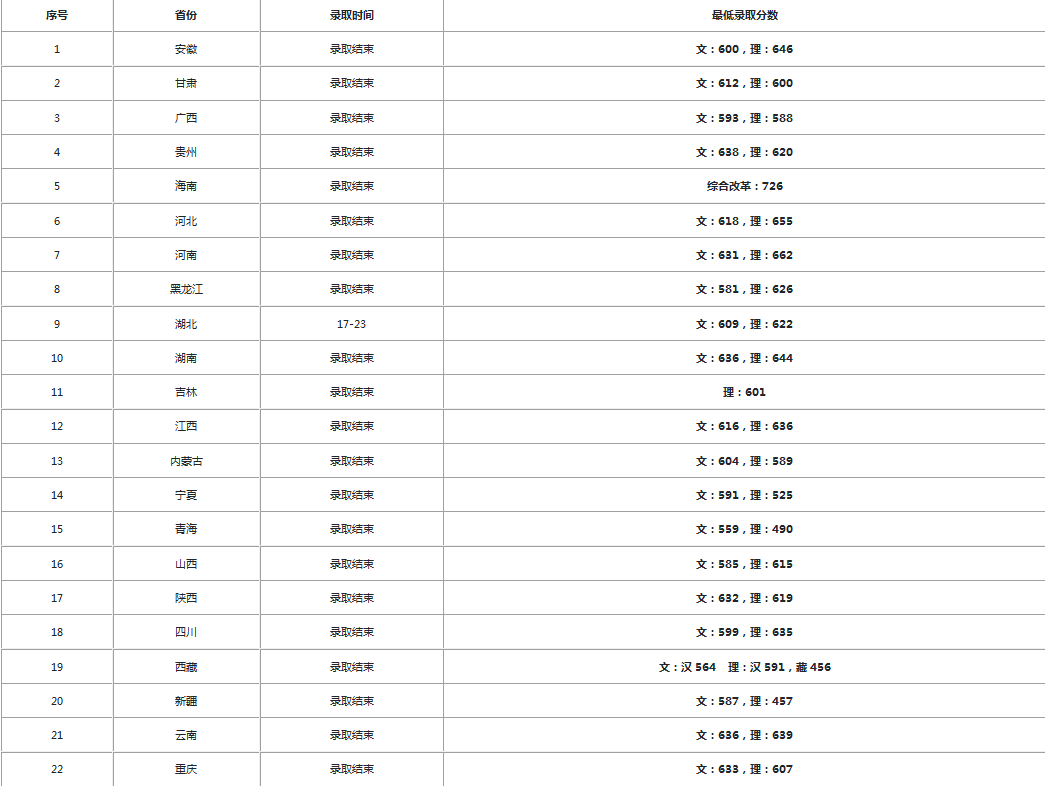Click the 最低录取分数 column header
The height and width of the screenshot is (786, 1045).
744,15
